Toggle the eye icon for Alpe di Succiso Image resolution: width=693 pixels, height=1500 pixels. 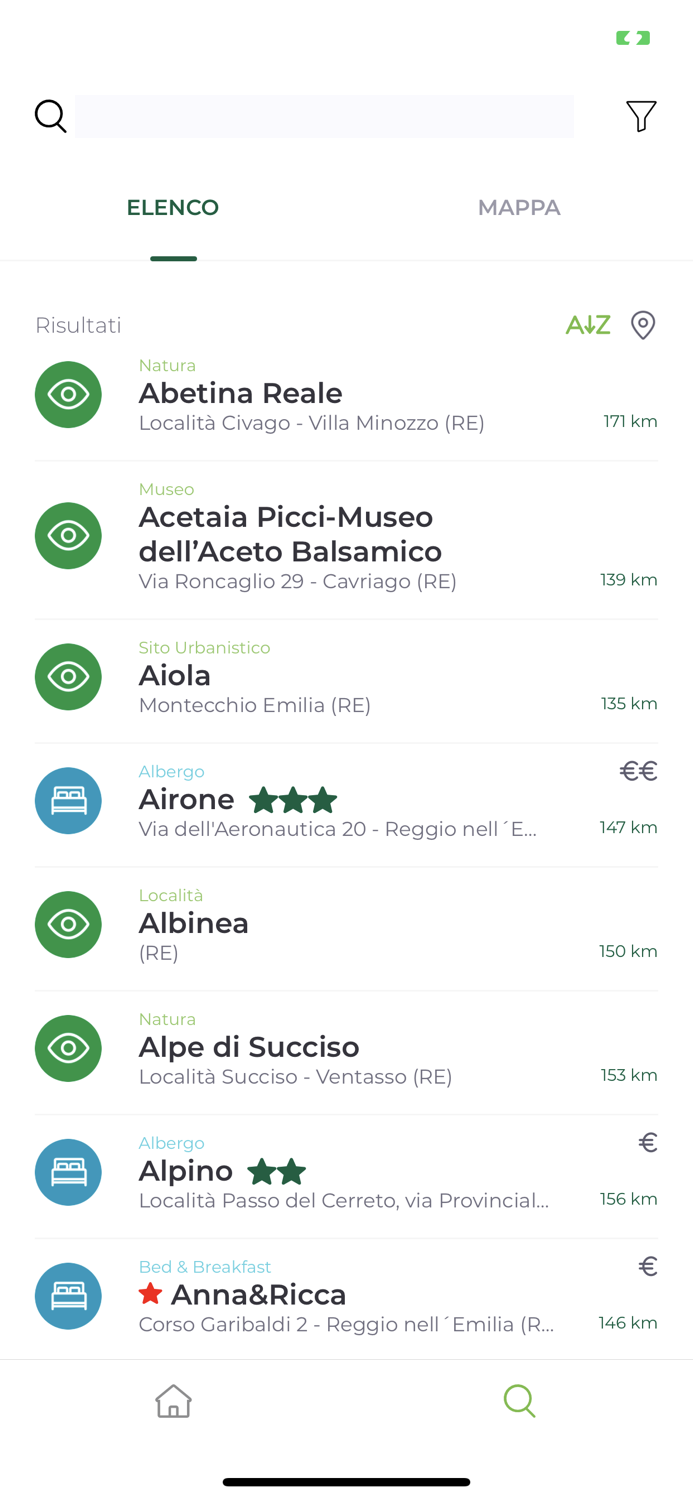click(68, 1048)
